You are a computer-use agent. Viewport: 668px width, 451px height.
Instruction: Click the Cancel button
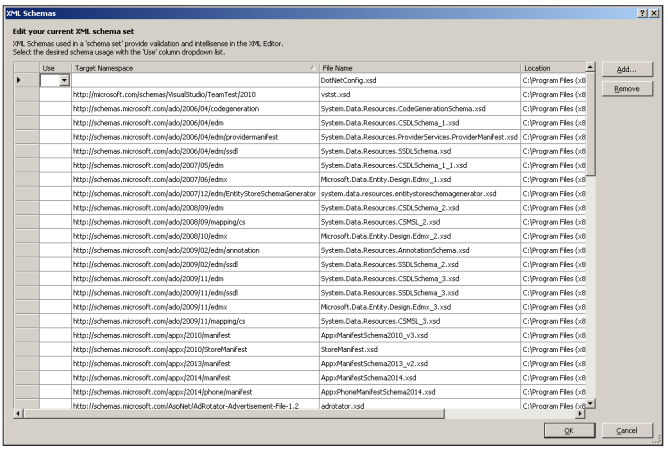pyautogui.click(x=627, y=430)
